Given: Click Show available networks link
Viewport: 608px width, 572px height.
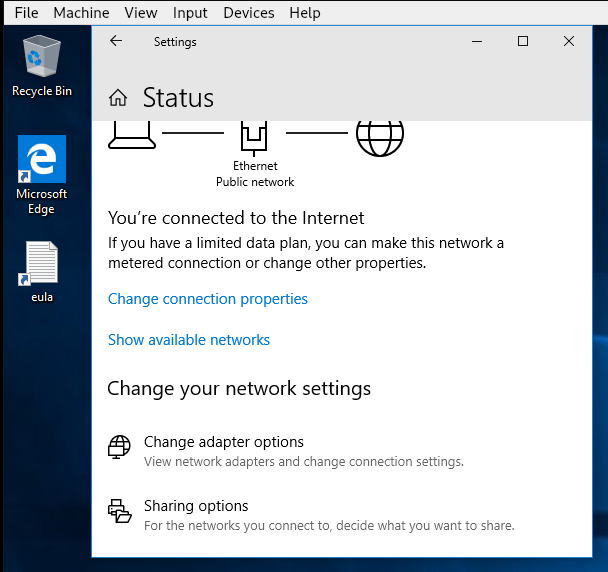Looking at the screenshot, I should (189, 340).
